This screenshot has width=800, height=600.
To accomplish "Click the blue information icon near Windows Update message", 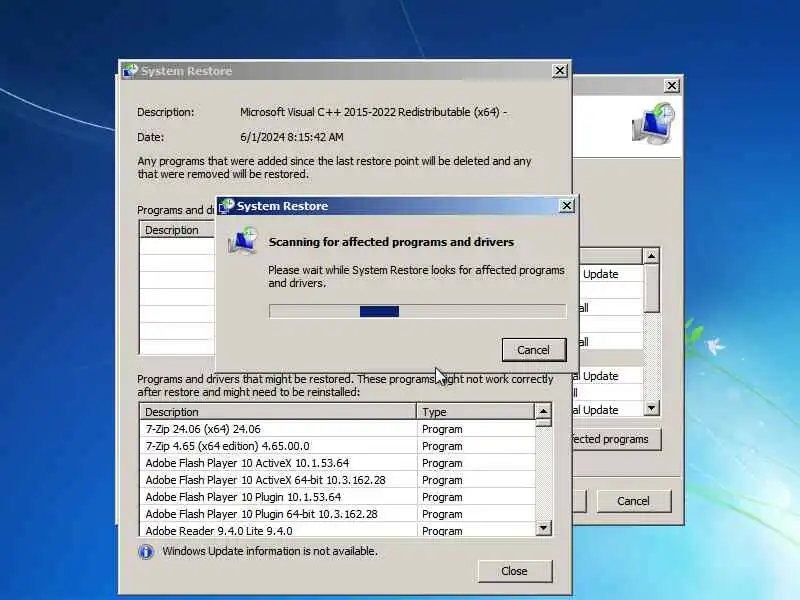I will coord(146,552).
